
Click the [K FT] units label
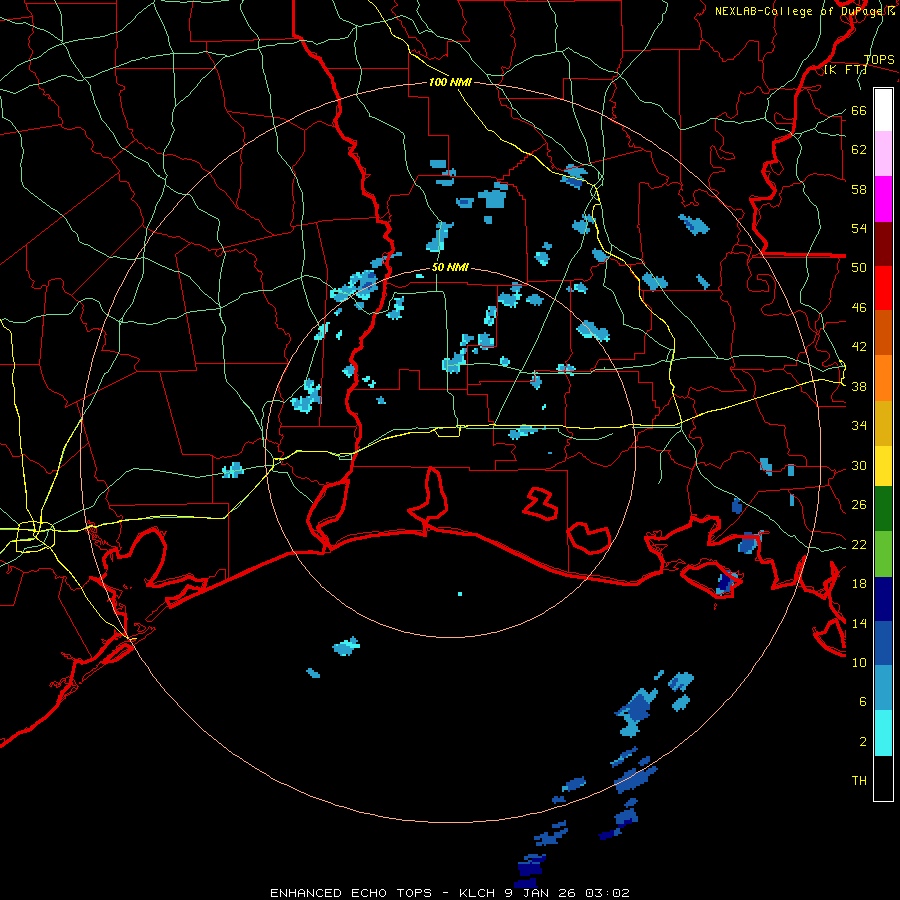coord(845,70)
